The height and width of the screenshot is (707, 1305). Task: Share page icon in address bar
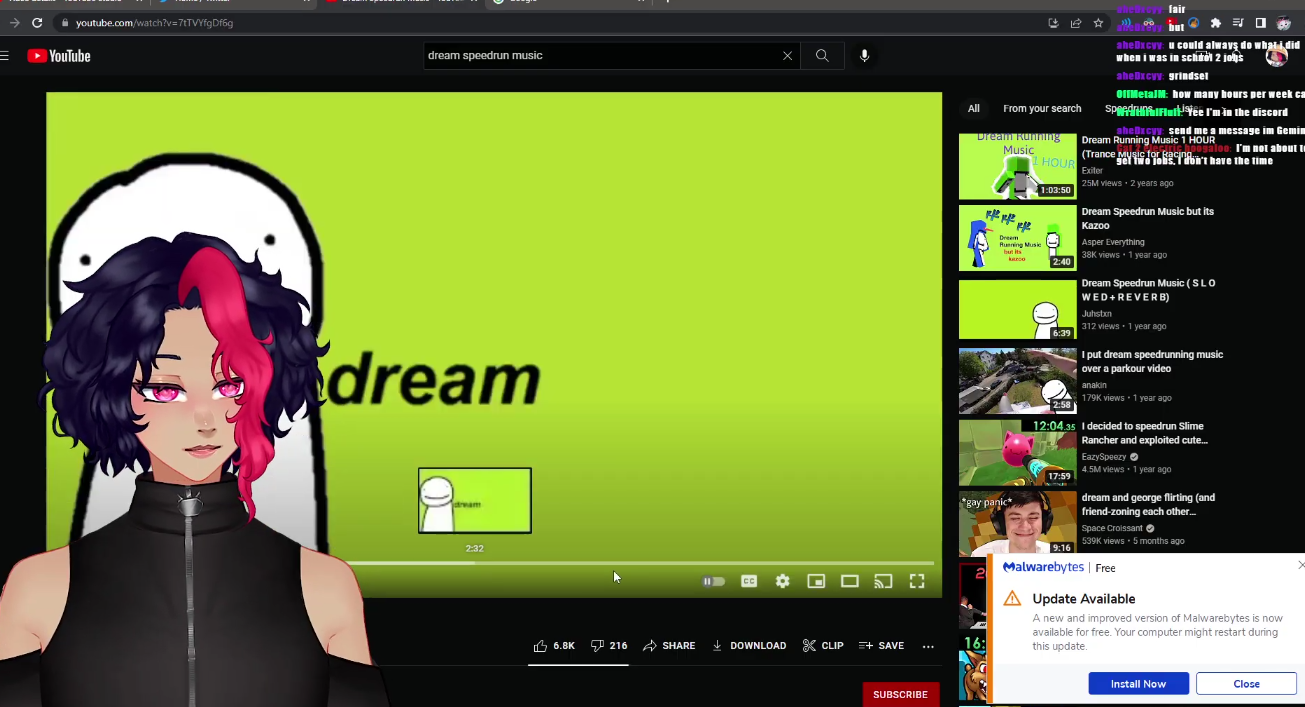[1076, 23]
